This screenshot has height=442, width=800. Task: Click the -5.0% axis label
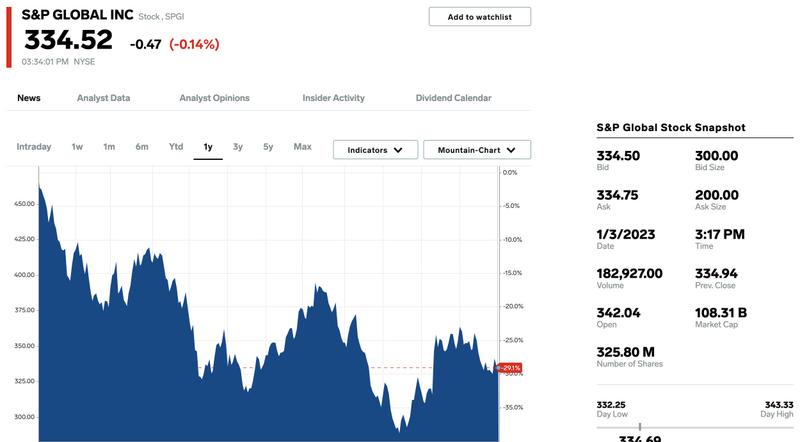tap(511, 206)
